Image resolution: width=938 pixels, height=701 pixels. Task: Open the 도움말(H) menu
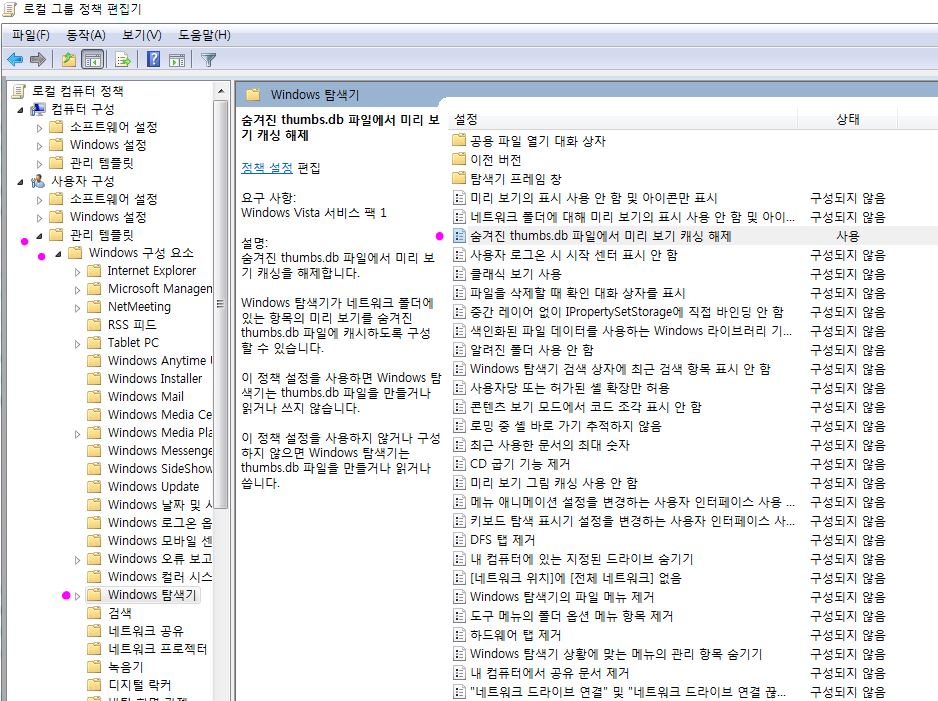pyautogui.click(x=204, y=35)
